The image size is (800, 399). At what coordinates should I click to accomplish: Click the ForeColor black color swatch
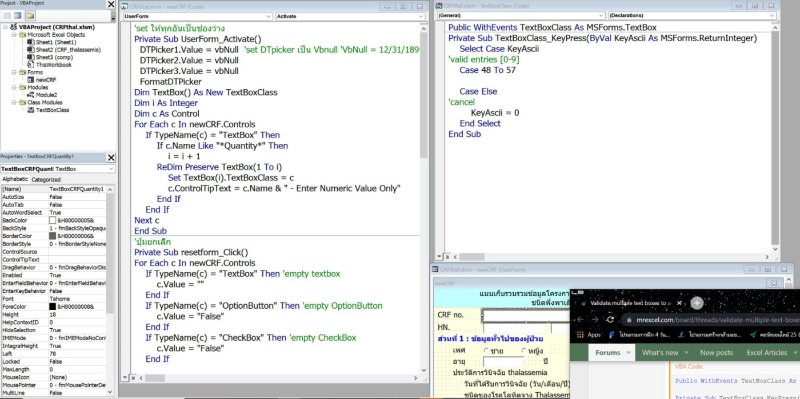point(53,307)
